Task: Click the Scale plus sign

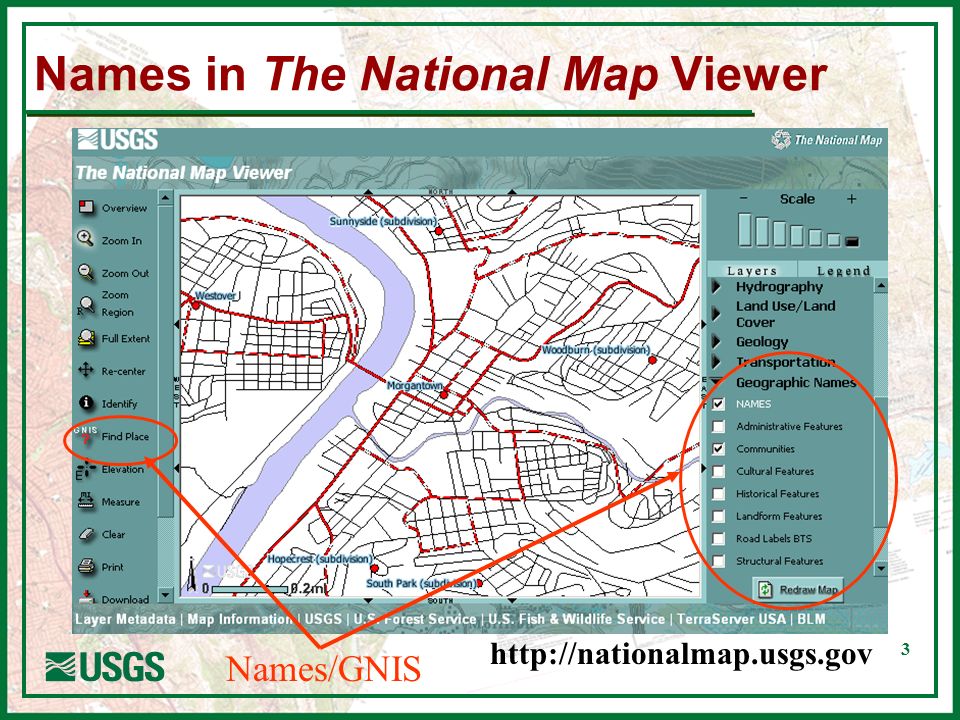Action: (851, 199)
